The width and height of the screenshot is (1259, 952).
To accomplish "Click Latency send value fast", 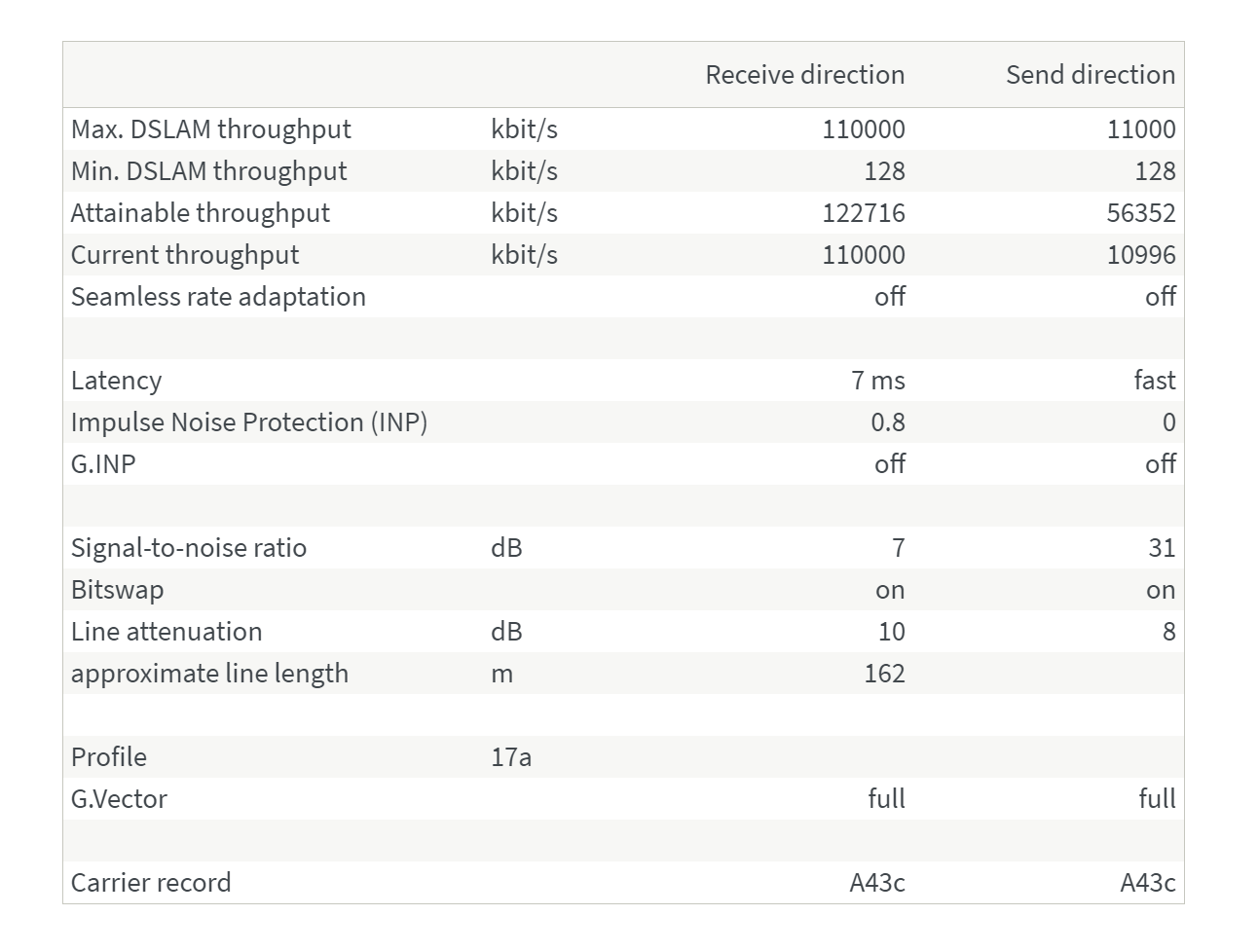I will (1155, 381).
